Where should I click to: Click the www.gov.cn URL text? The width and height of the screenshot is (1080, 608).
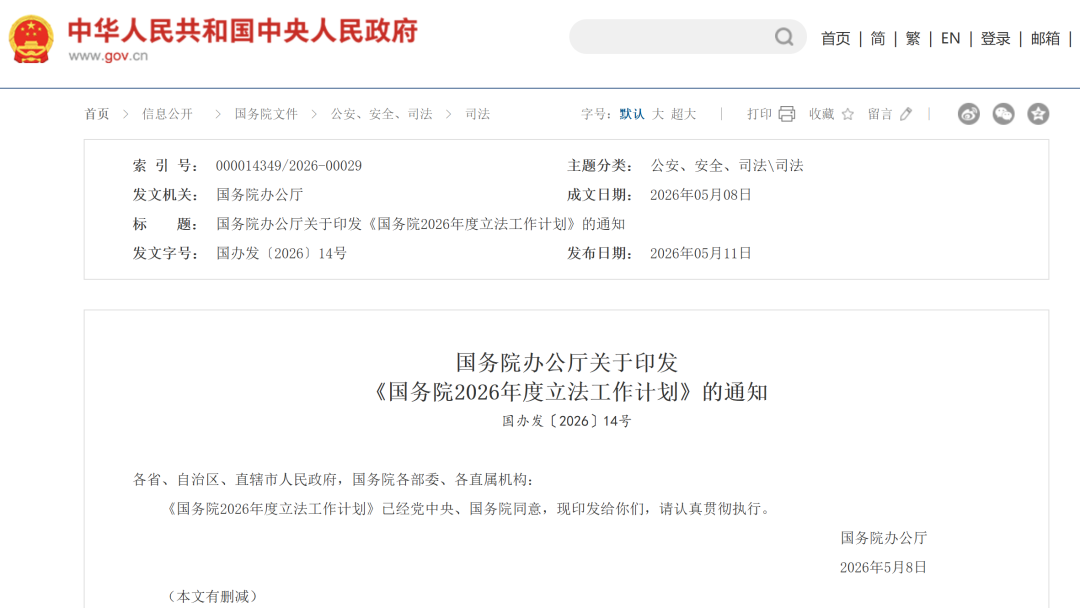(108, 56)
